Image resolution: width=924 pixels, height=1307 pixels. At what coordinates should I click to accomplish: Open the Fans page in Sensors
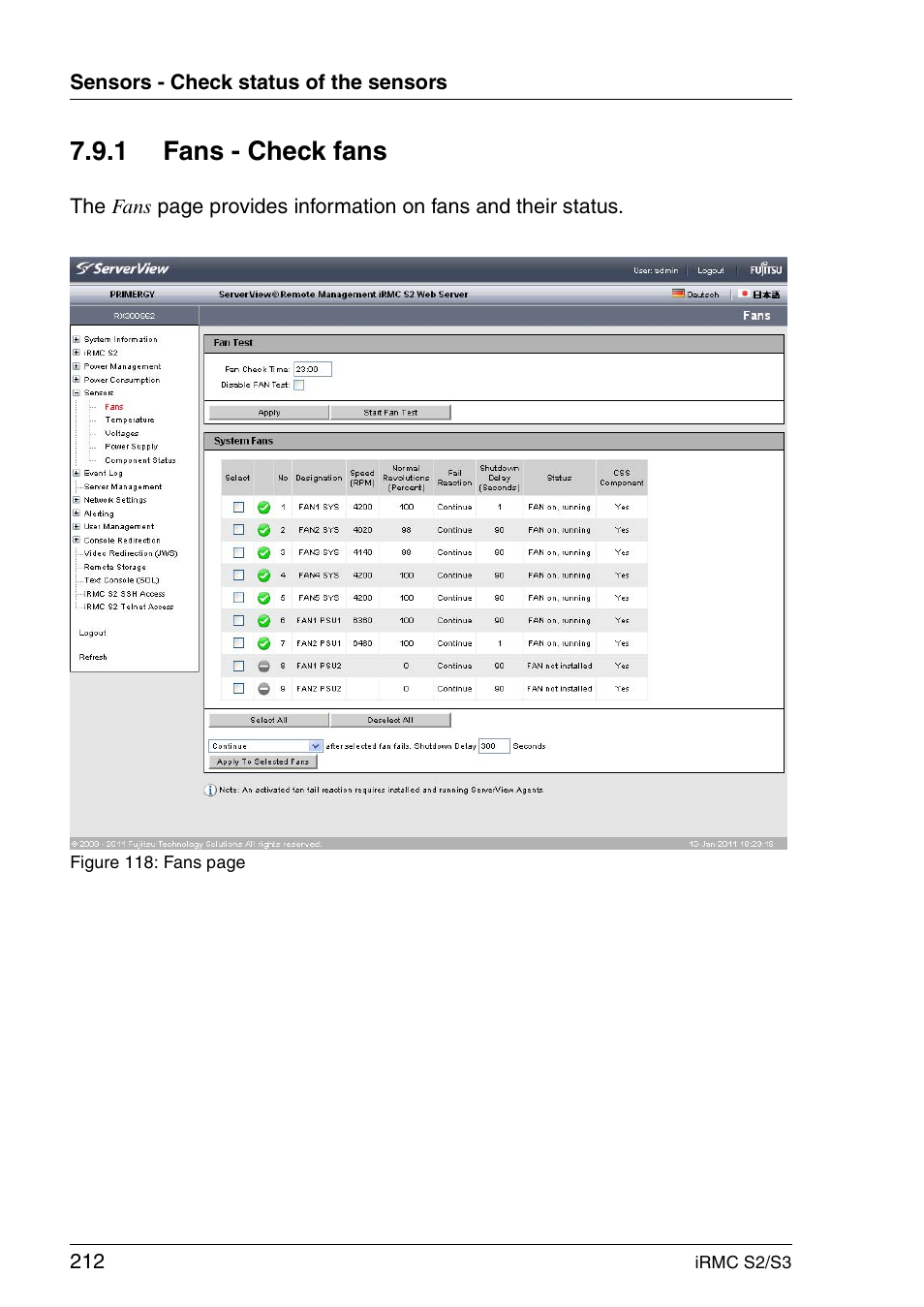(x=114, y=407)
